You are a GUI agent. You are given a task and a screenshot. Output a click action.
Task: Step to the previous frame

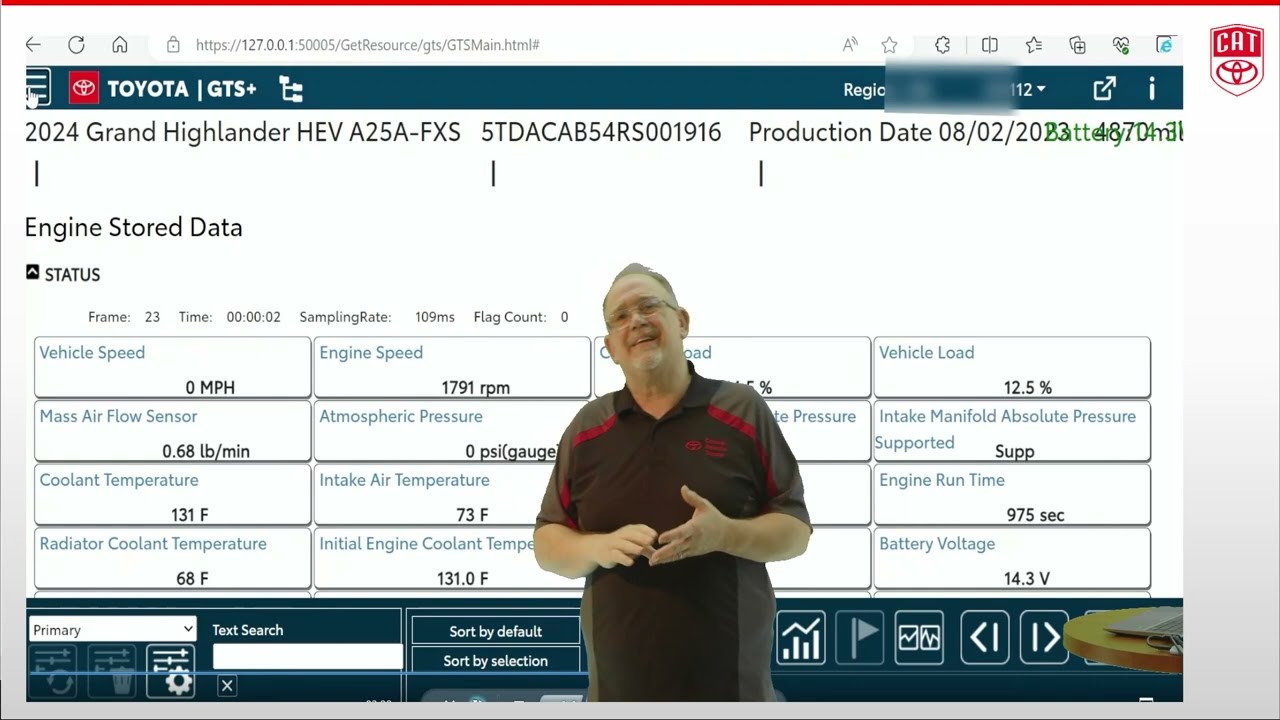[x=985, y=638]
